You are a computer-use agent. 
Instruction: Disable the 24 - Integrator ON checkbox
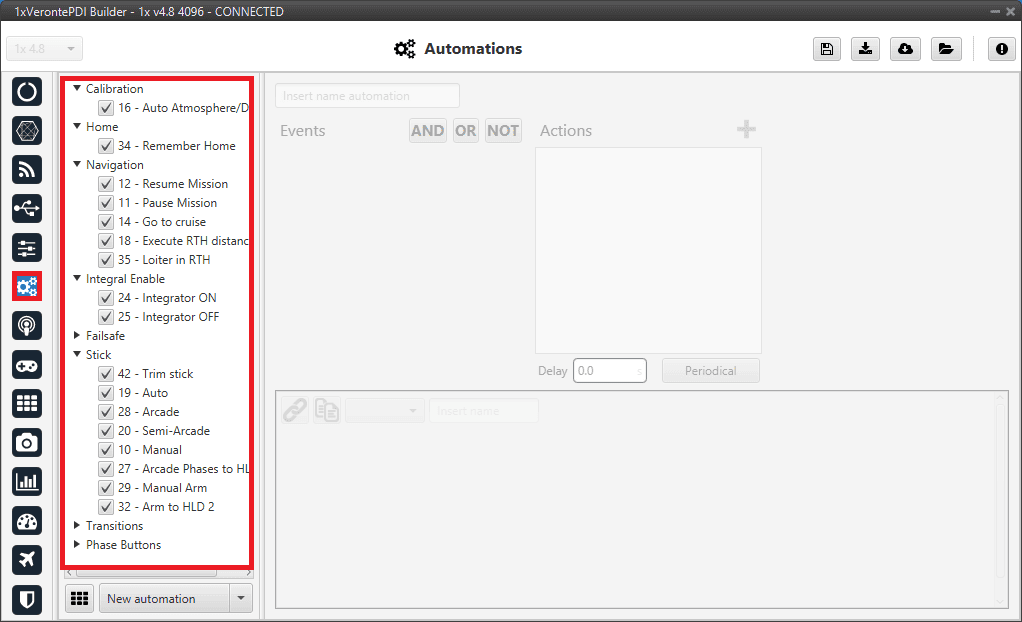coord(106,298)
